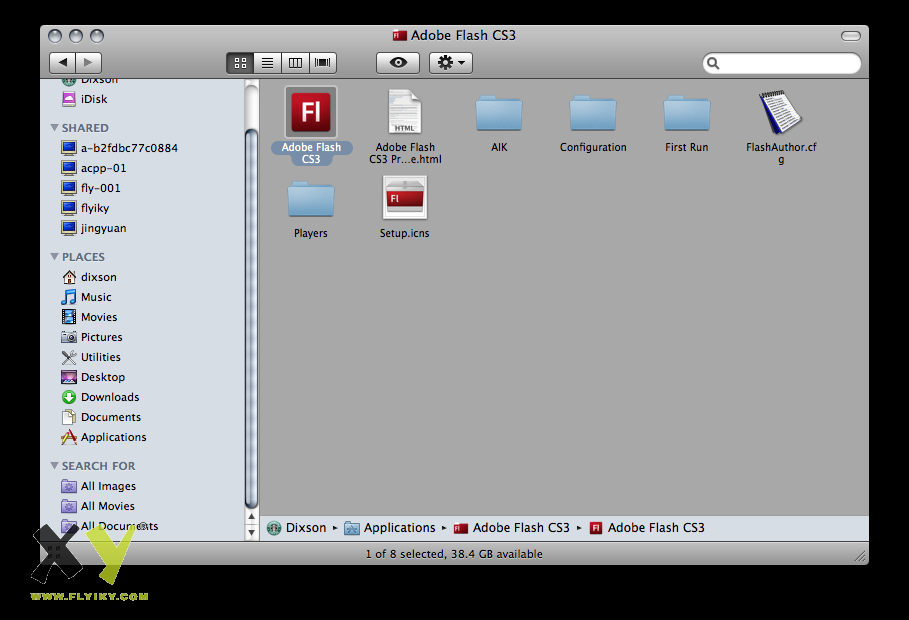
Task: Open the dixson home folder
Action: (x=89, y=277)
